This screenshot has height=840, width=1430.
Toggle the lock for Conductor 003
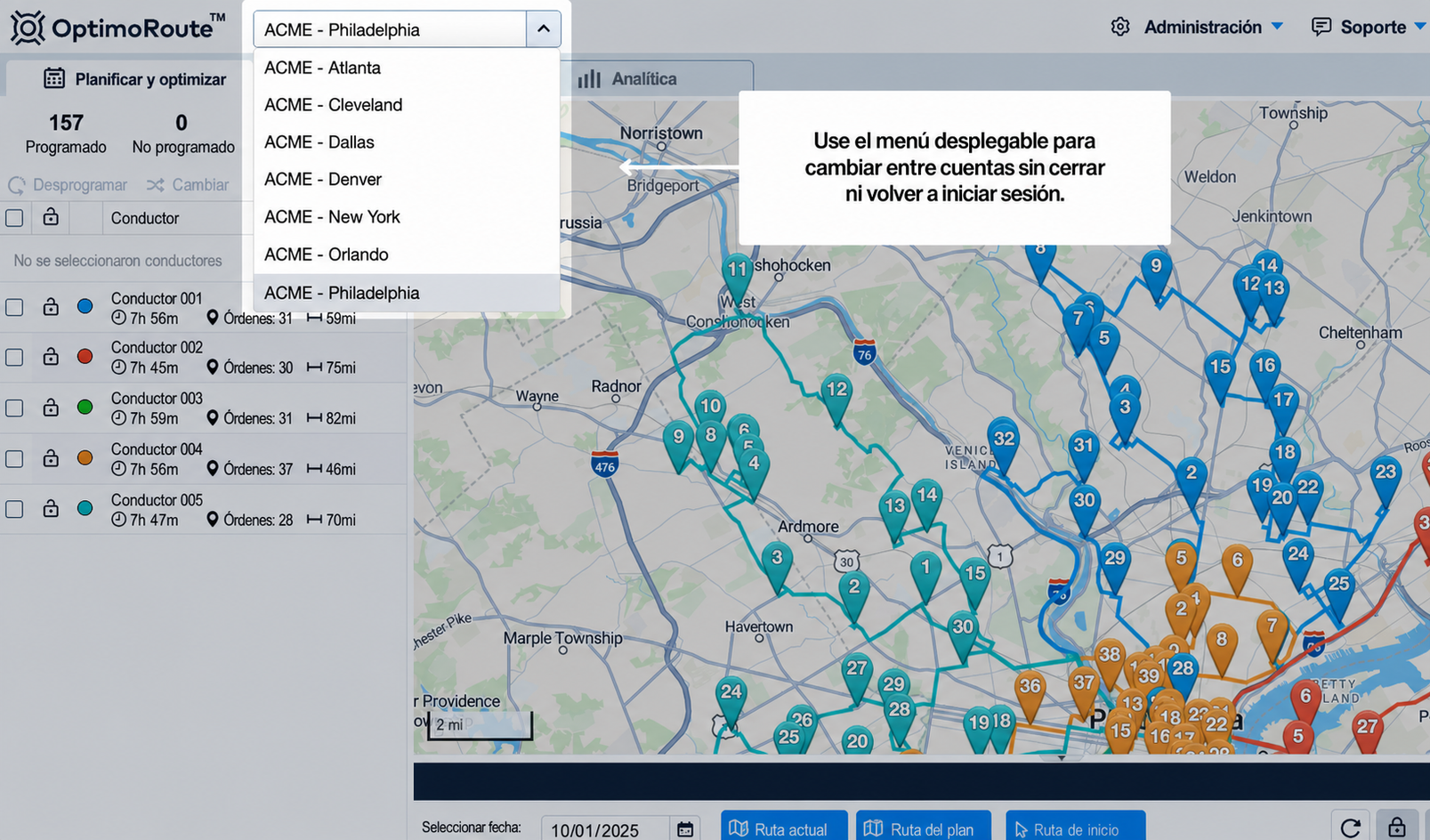(x=51, y=408)
